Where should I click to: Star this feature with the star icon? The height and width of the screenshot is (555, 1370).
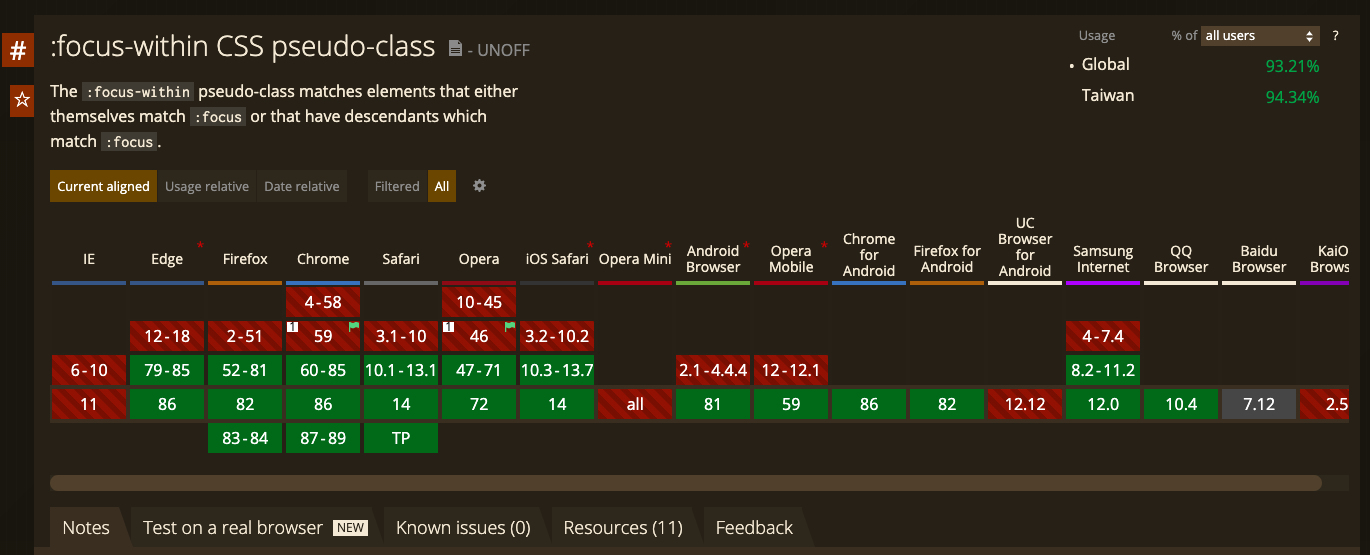[21, 101]
